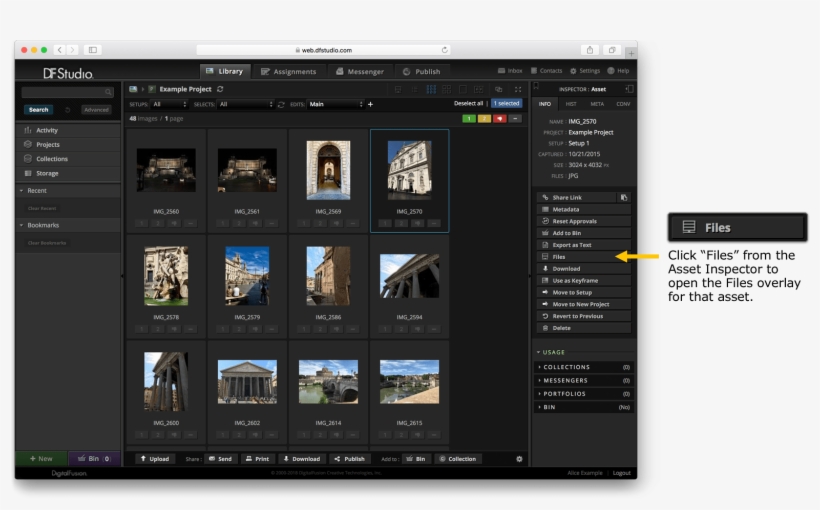The image size is (820, 510).
Task: Collapse the Recent section
Action: pos(21,191)
